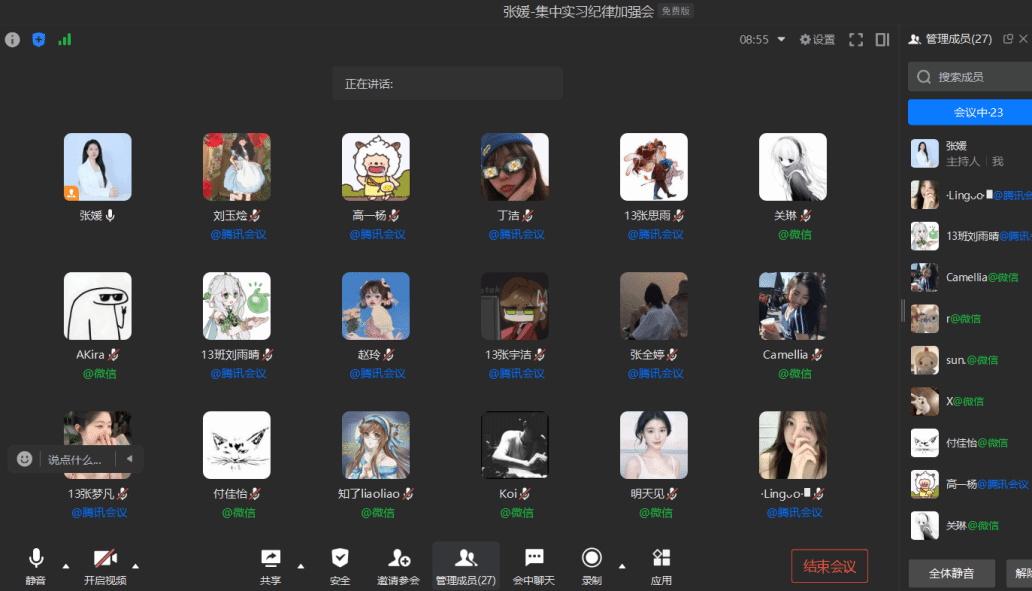Toggle the 管理成员(27) toolbar item

465,565
